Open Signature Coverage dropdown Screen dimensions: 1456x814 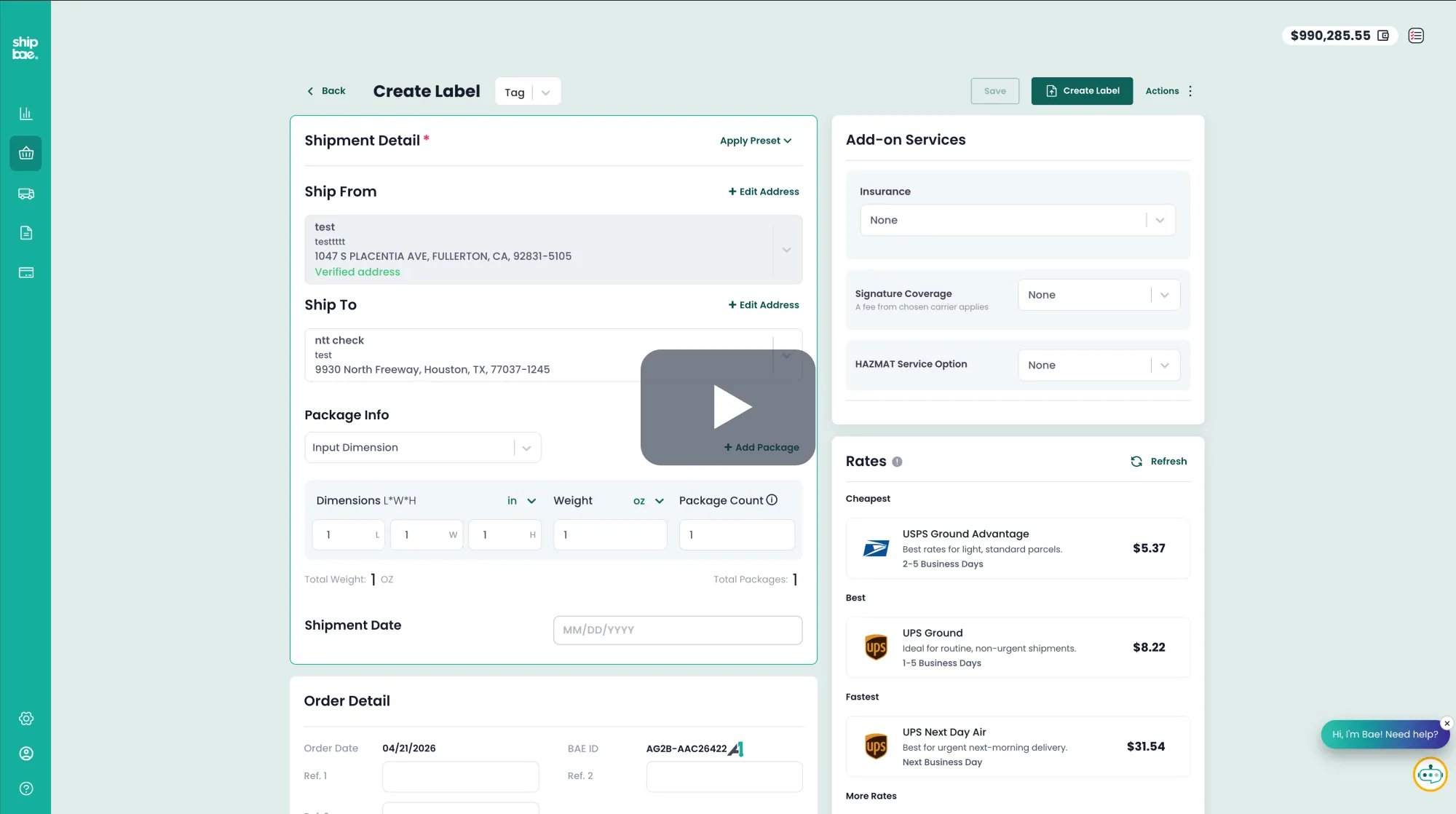(1099, 295)
